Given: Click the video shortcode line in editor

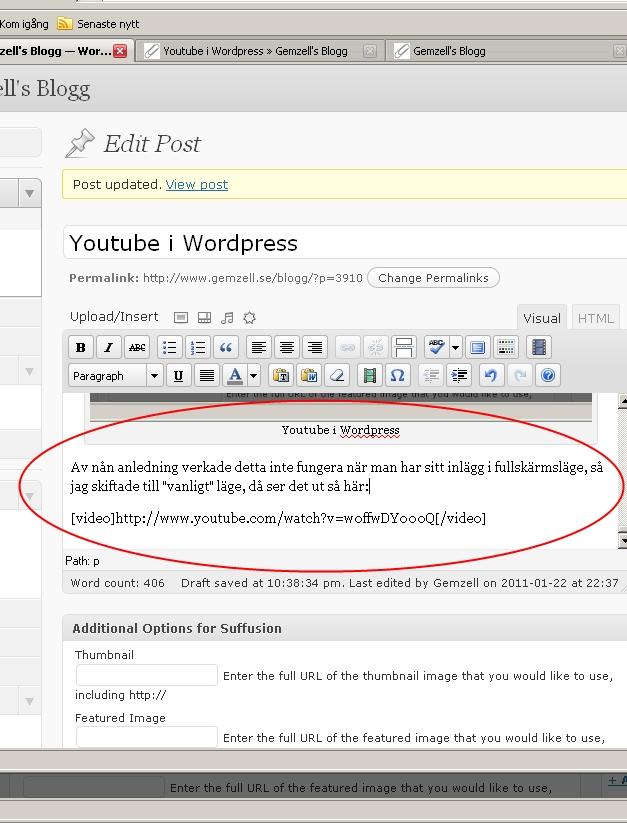Looking at the screenshot, I should [x=278, y=518].
